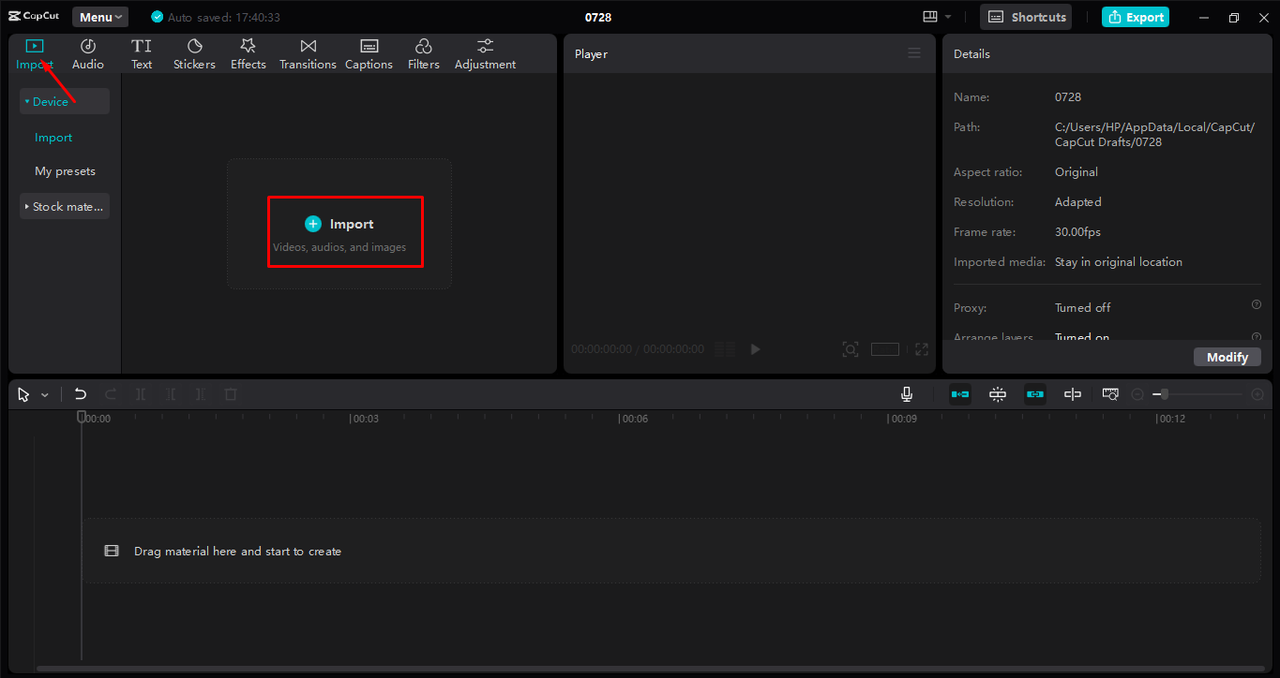Undo the last action
Image resolution: width=1280 pixels, height=678 pixels.
[x=81, y=395]
